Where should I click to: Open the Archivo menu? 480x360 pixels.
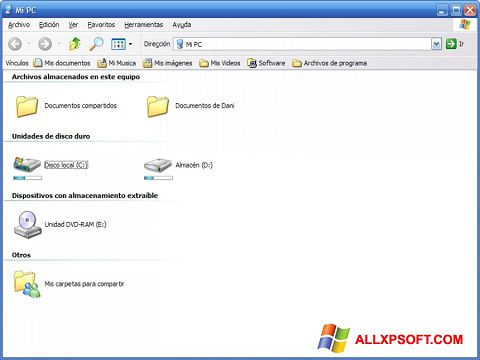19,25
